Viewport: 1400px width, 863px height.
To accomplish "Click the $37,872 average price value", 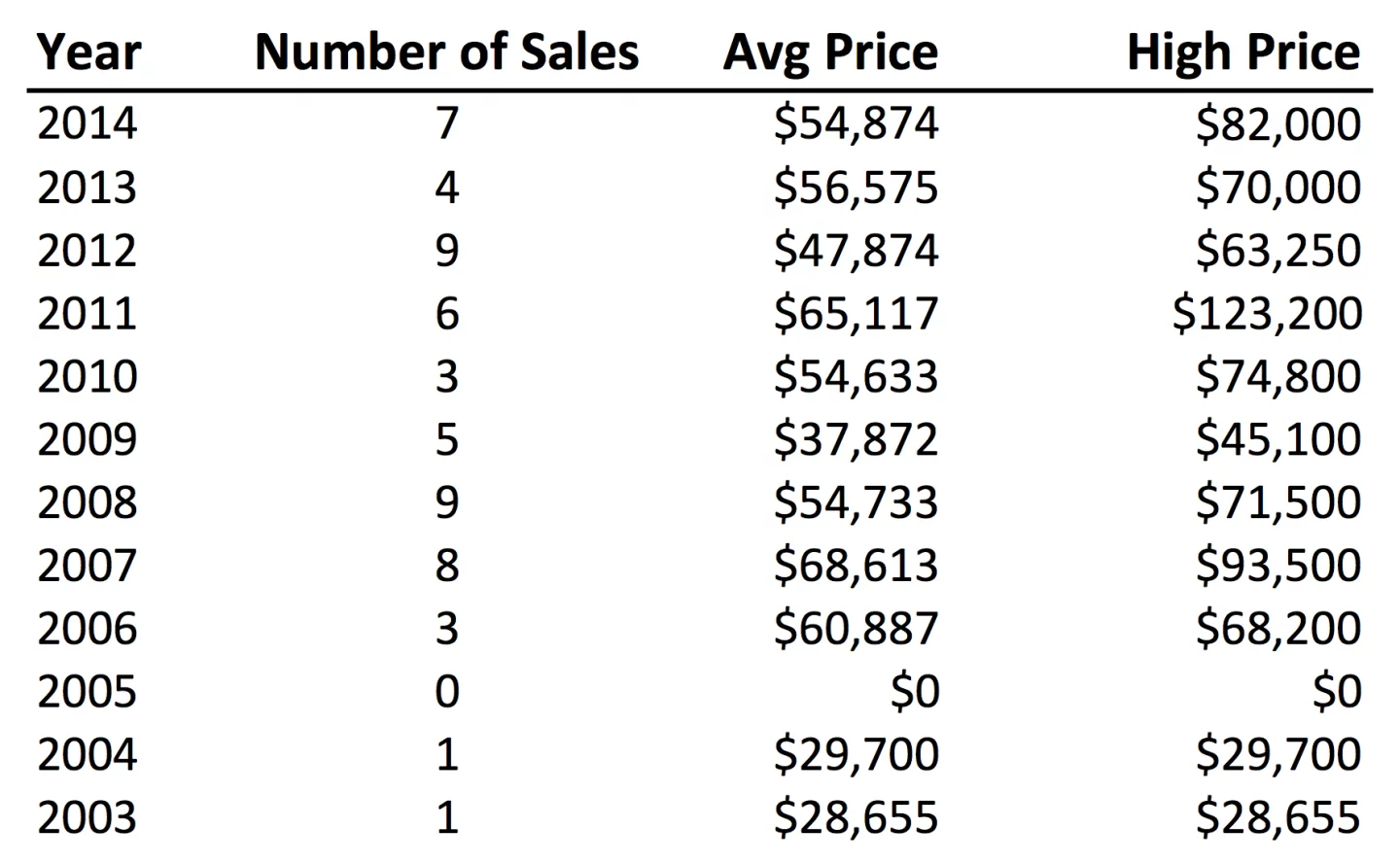I will tap(856, 439).
